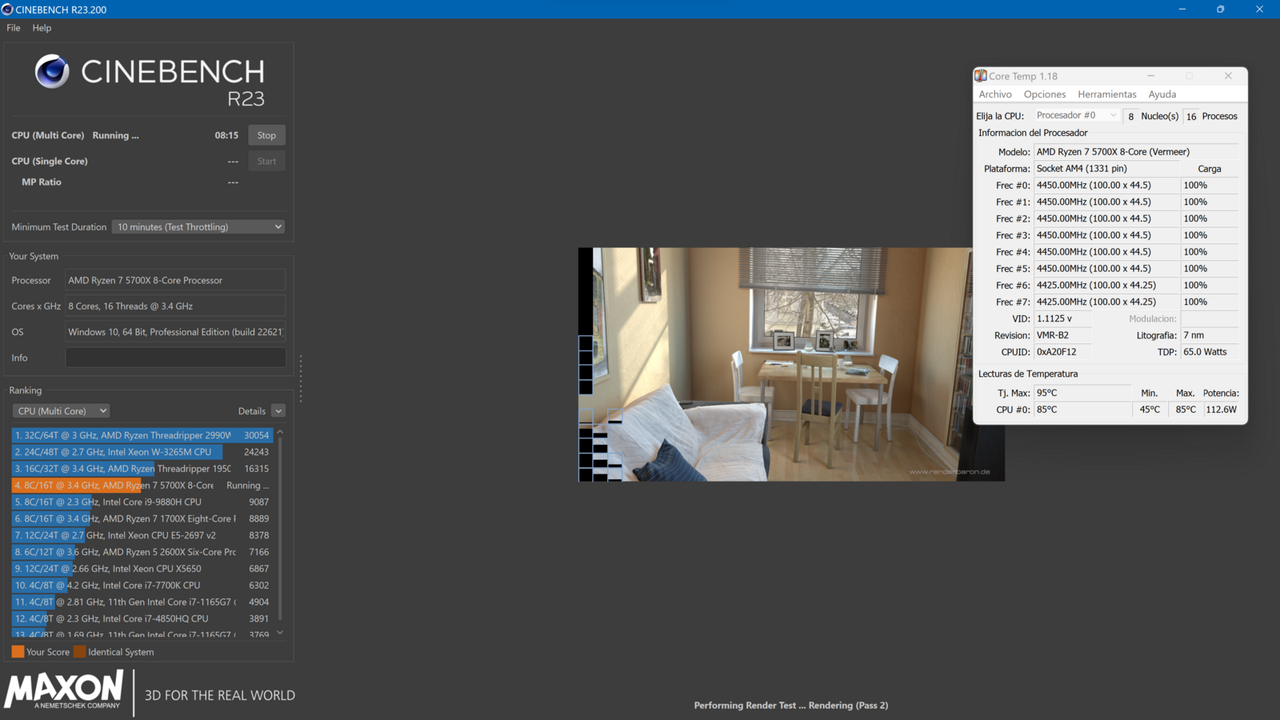Viewport: 1280px width, 720px height.
Task: Click the Identical System legend swatch
Action: point(80,652)
